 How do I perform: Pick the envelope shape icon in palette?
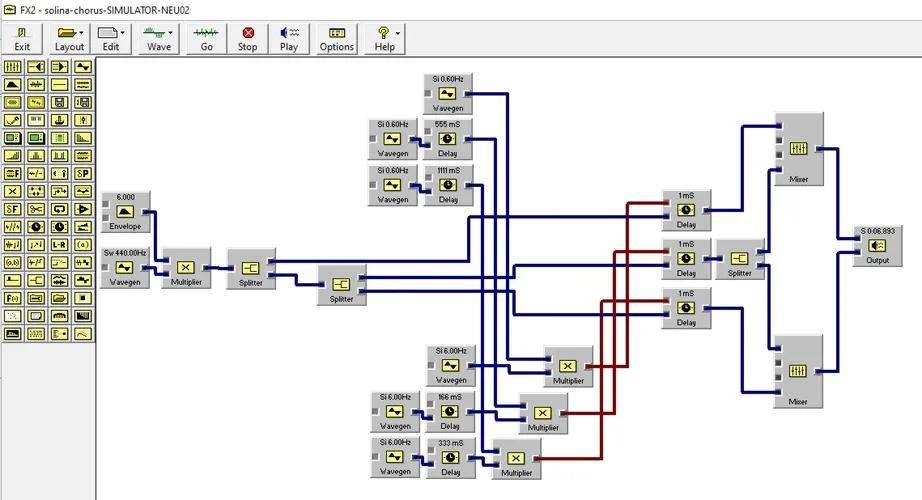tap(12, 85)
